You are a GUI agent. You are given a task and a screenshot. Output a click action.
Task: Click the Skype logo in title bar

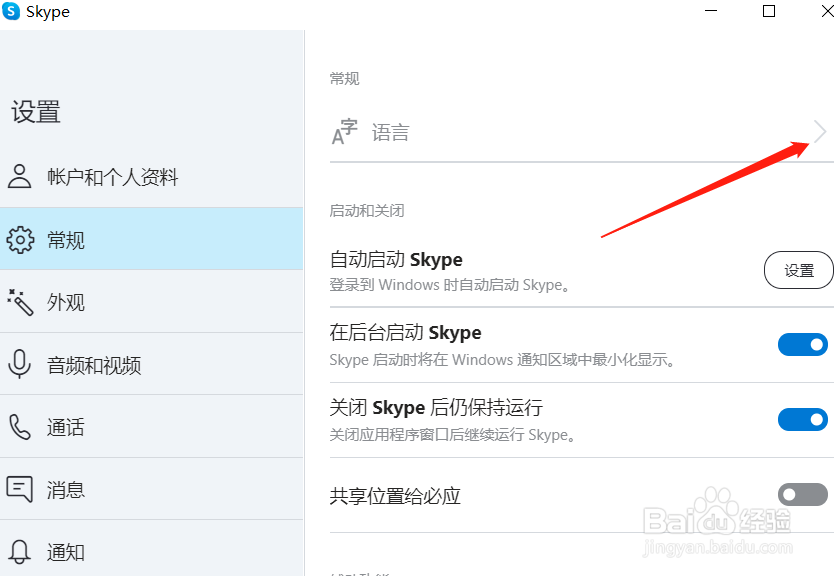point(12,12)
